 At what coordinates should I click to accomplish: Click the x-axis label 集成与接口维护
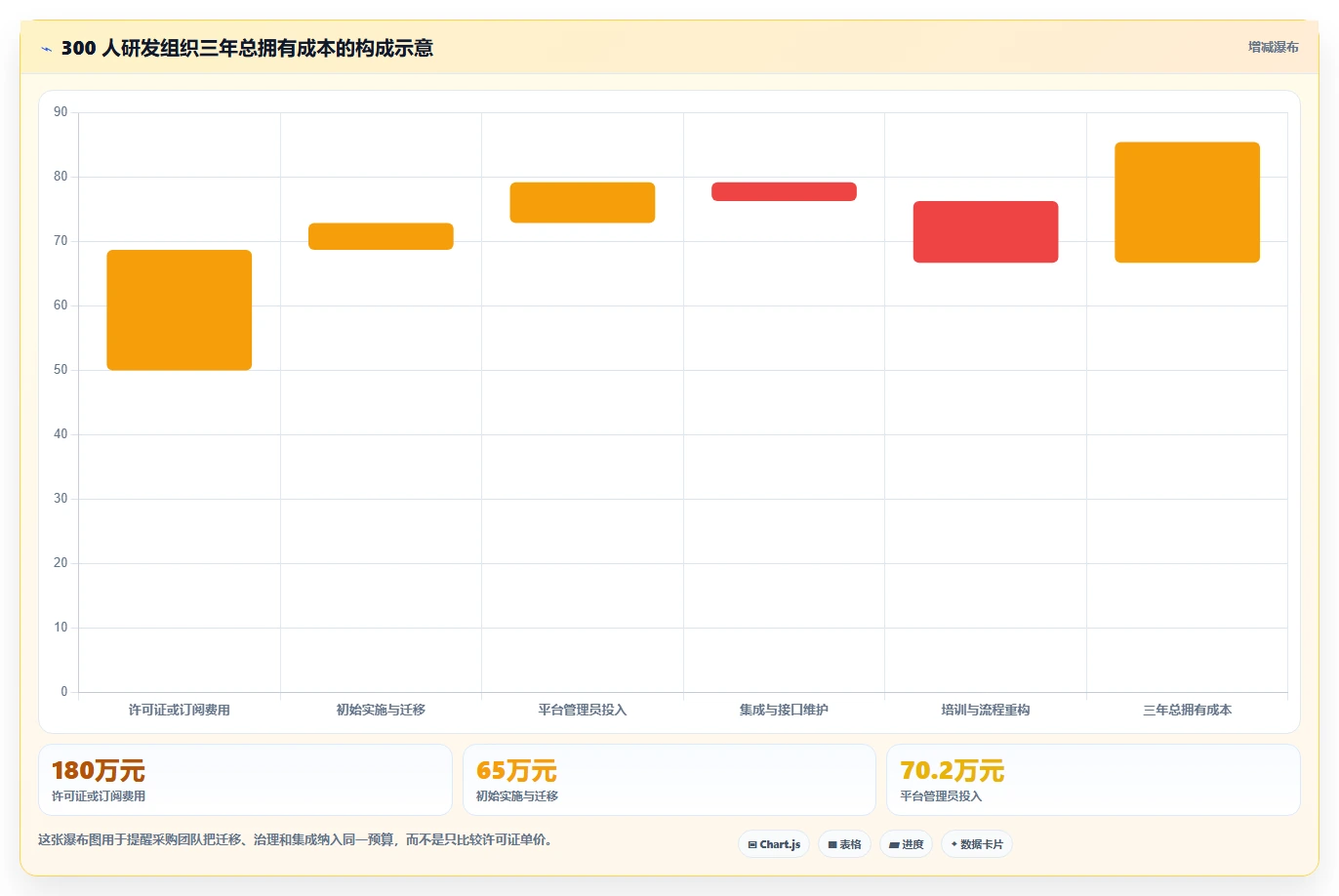click(784, 710)
